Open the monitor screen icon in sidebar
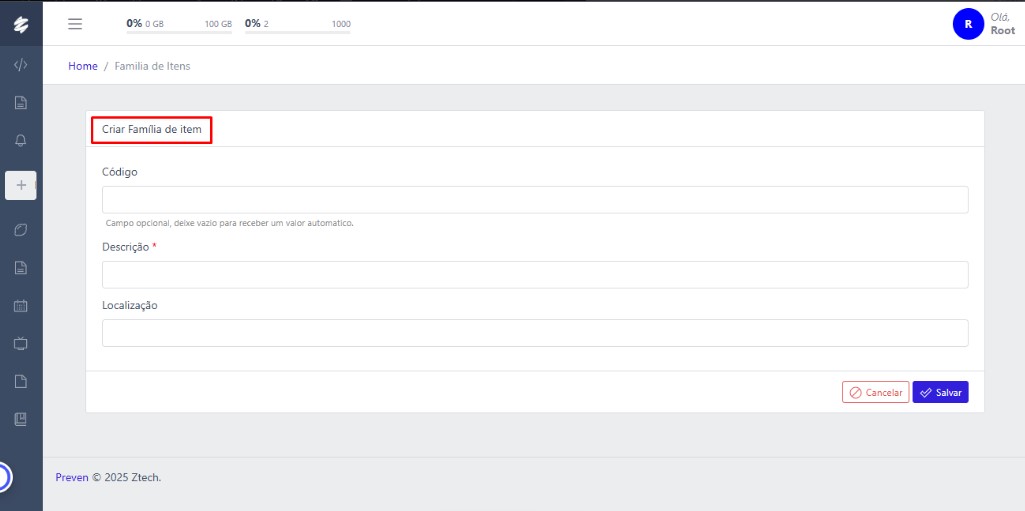The width and height of the screenshot is (1025, 511). (20, 344)
